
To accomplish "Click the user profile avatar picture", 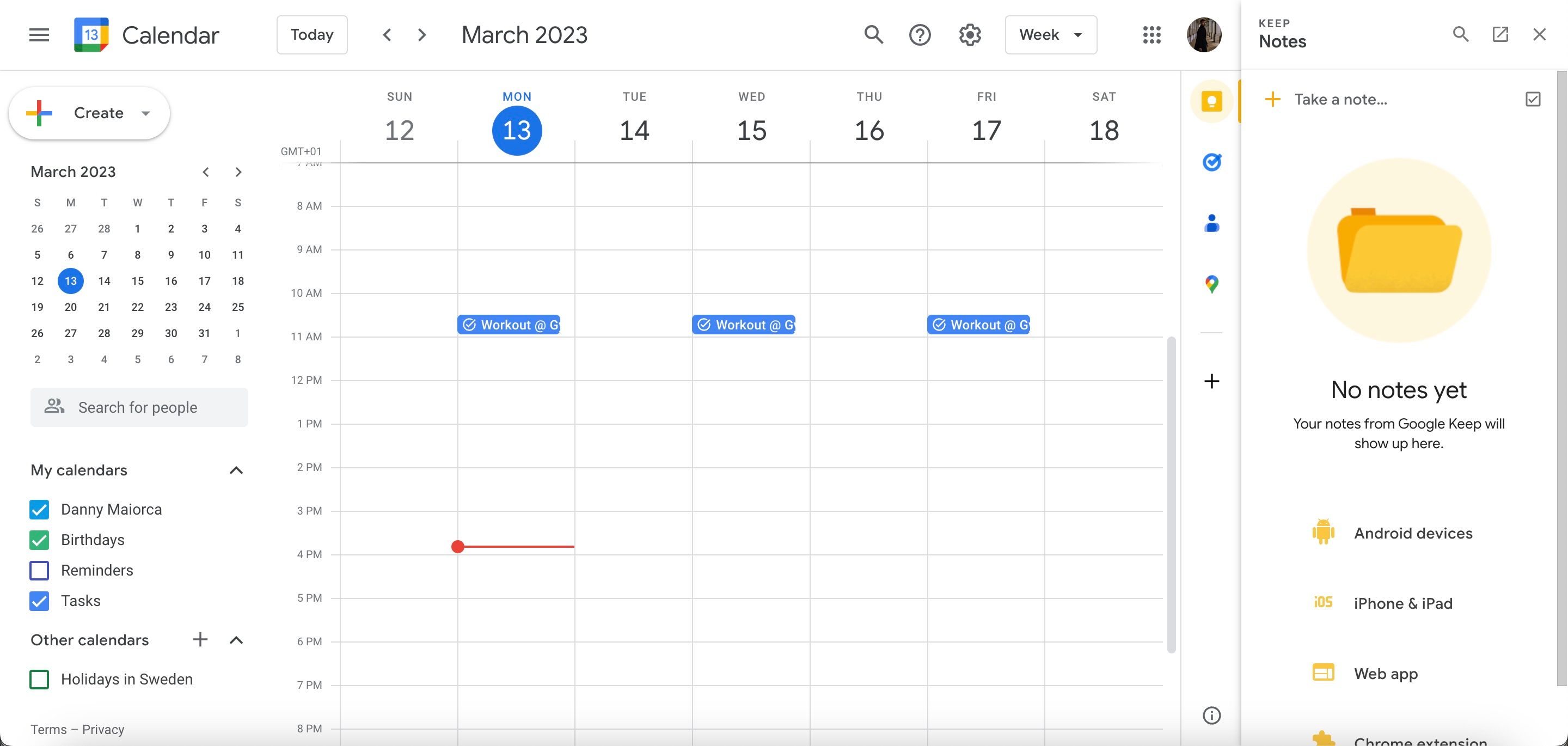I will (1205, 35).
